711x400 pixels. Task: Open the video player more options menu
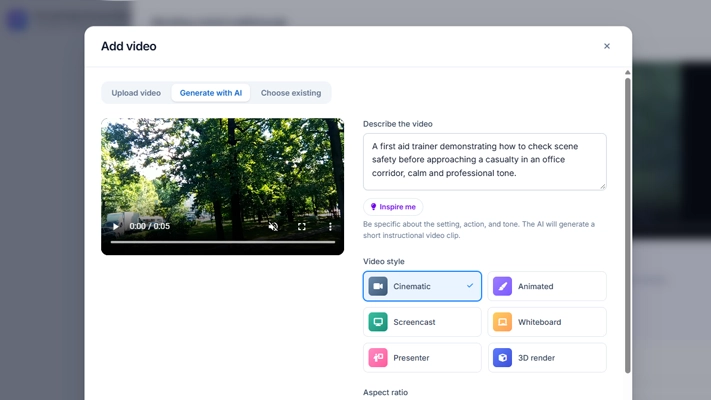point(330,226)
